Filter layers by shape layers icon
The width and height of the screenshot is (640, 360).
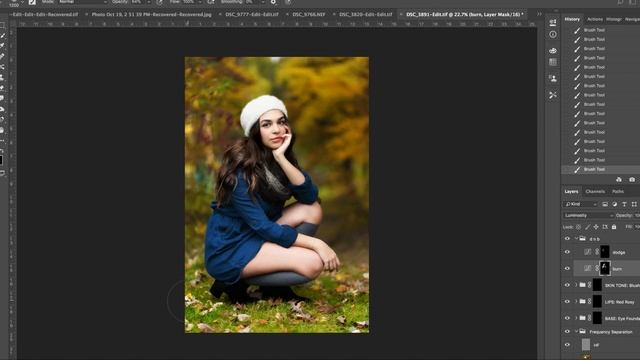(x=634, y=204)
